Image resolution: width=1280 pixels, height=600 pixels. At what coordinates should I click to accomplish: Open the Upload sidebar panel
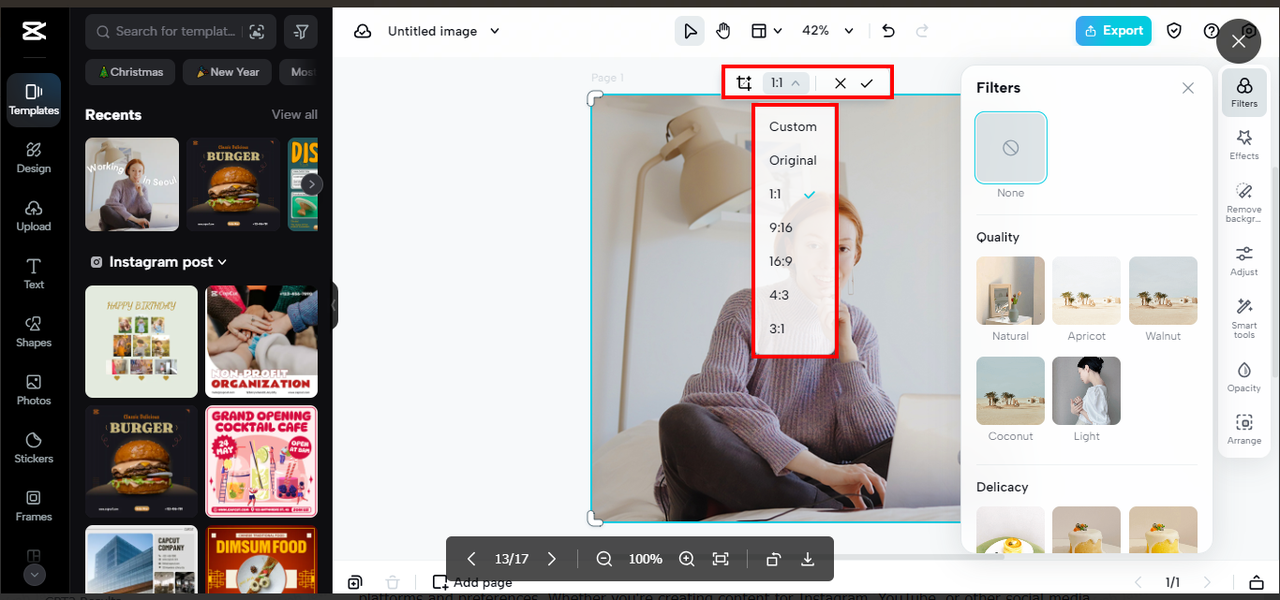pos(33,216)
